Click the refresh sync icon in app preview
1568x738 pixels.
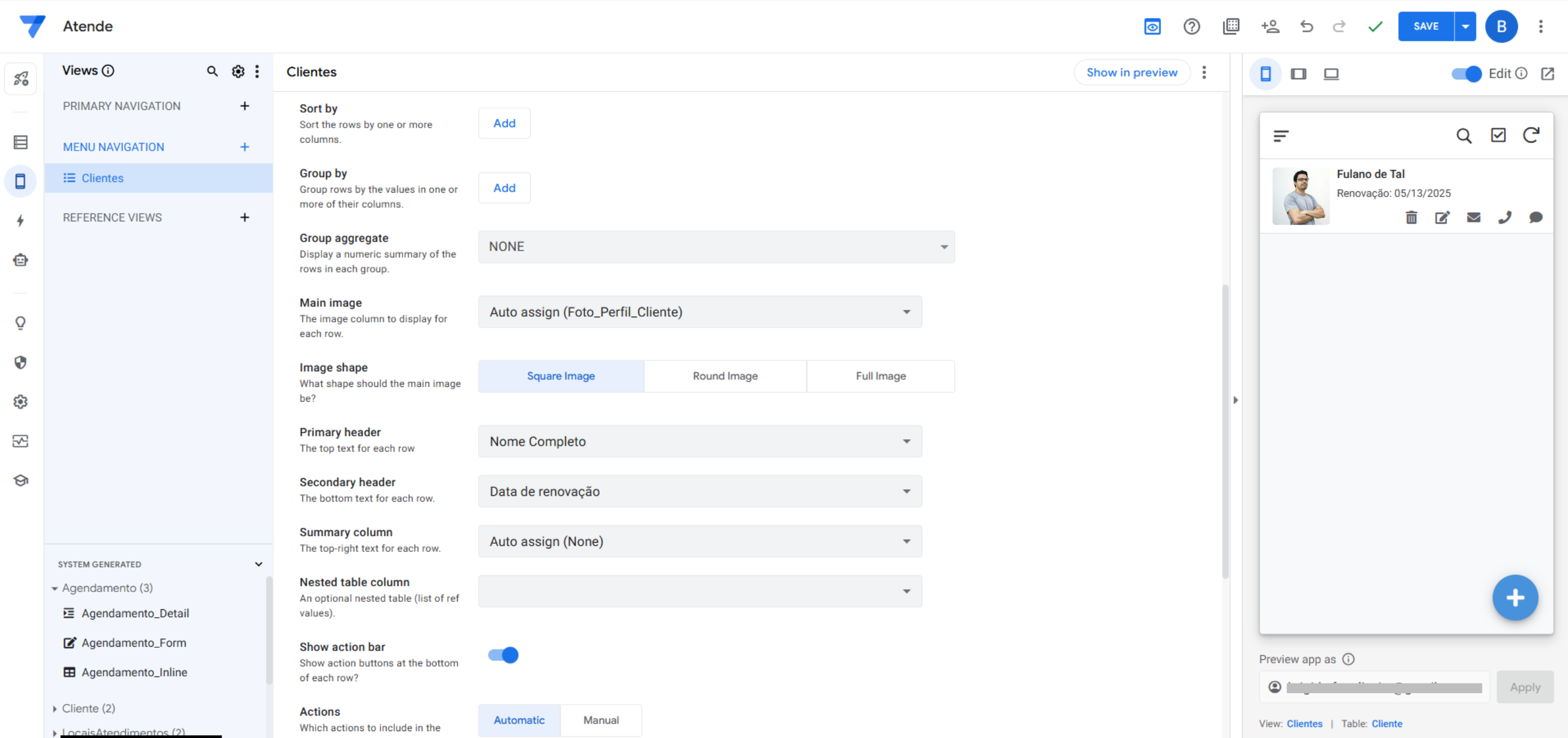click(1531, 135)
